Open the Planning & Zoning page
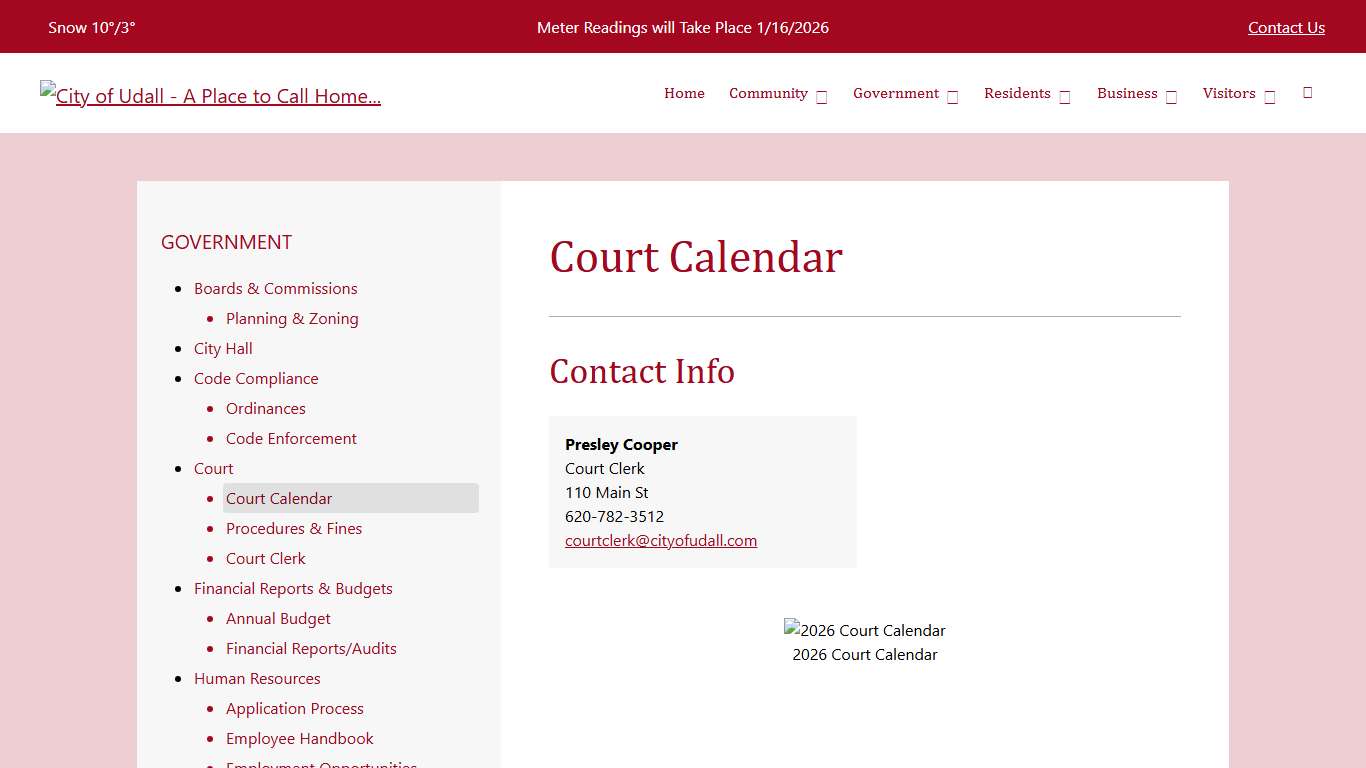1366x768 pixels. 292,318
